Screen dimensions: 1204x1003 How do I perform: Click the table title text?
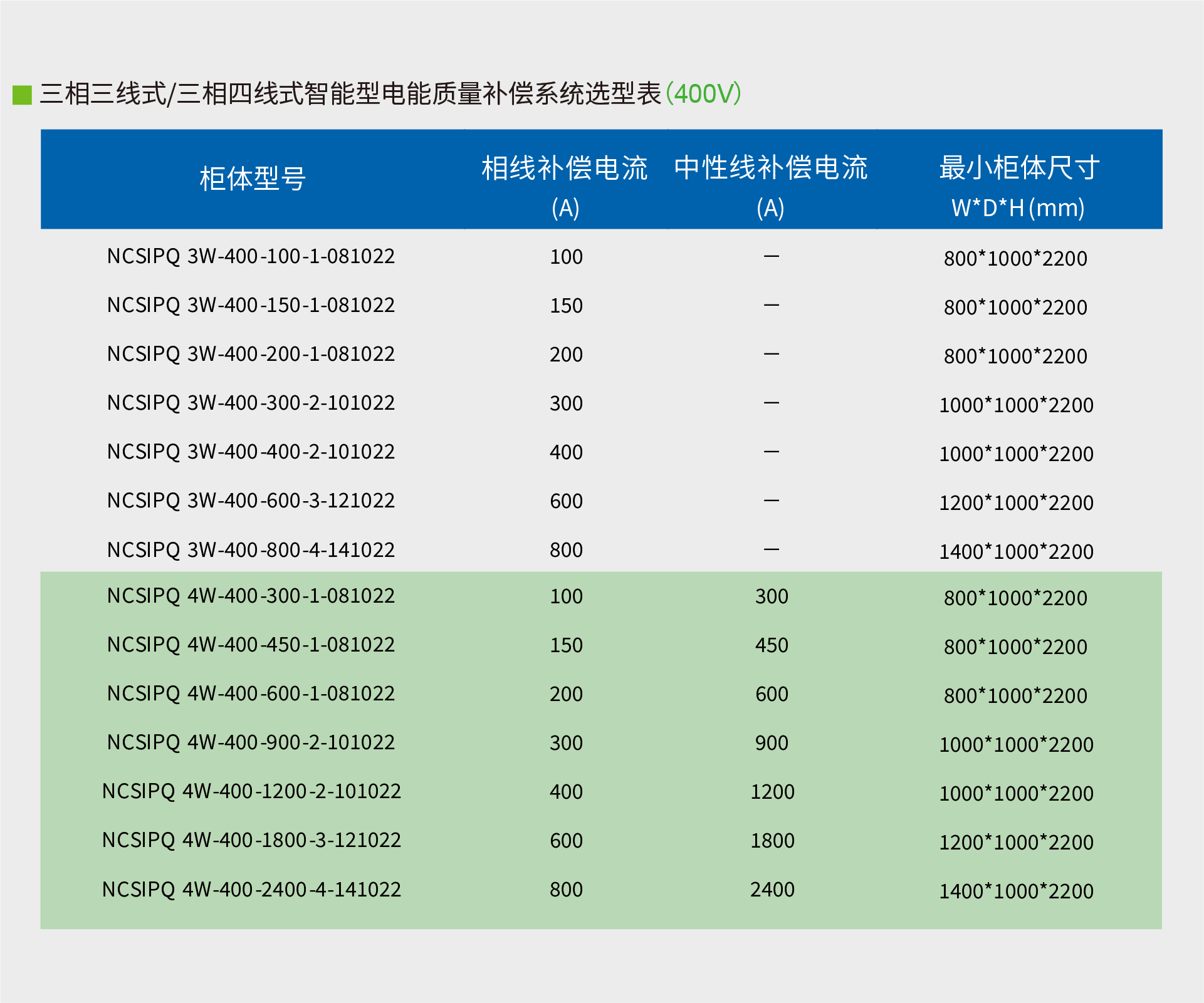pos(351,94)
